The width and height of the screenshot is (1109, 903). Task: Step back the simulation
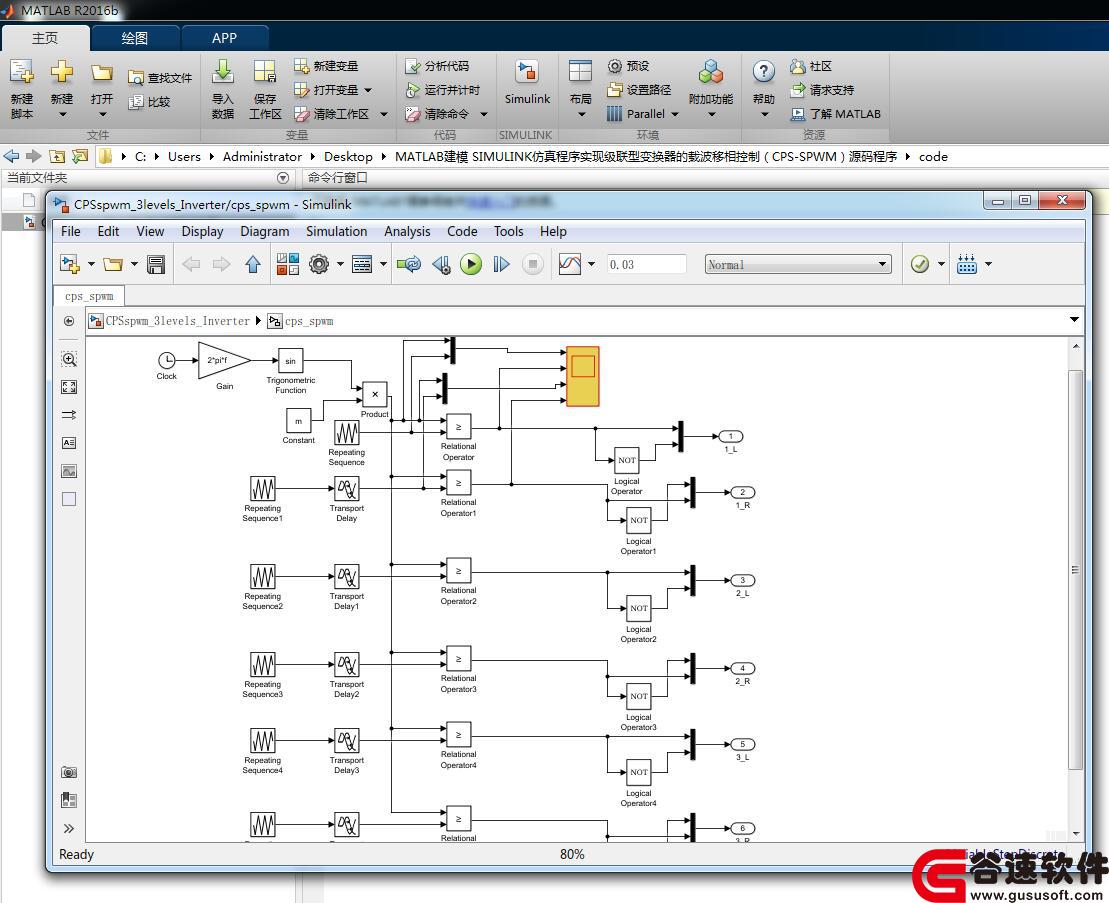tap(441, 264)
